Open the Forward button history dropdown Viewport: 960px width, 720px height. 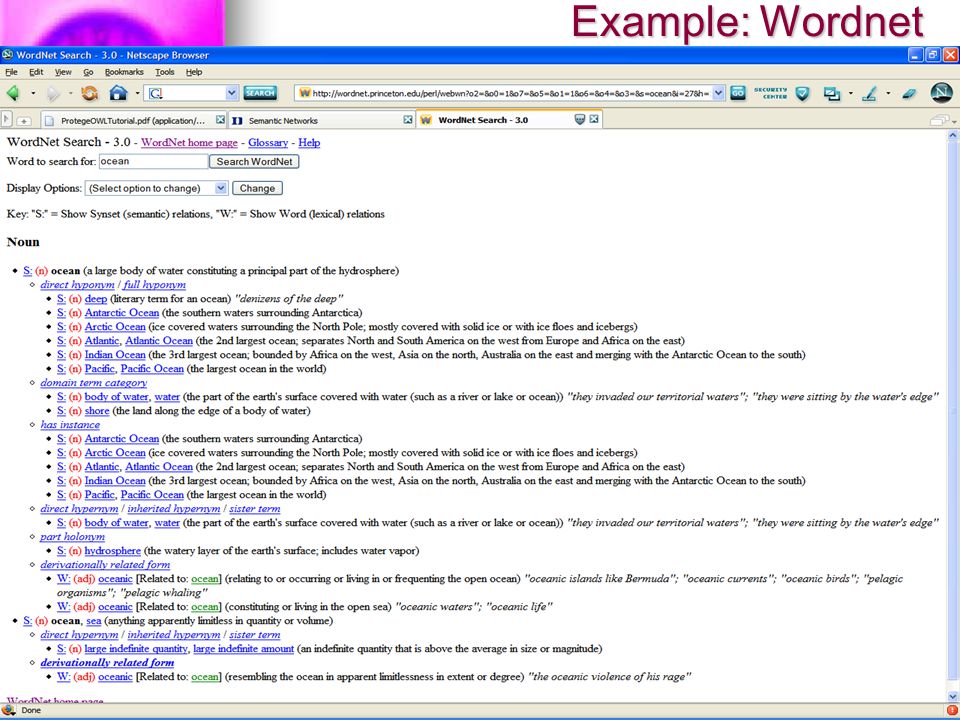click(70, 94)
